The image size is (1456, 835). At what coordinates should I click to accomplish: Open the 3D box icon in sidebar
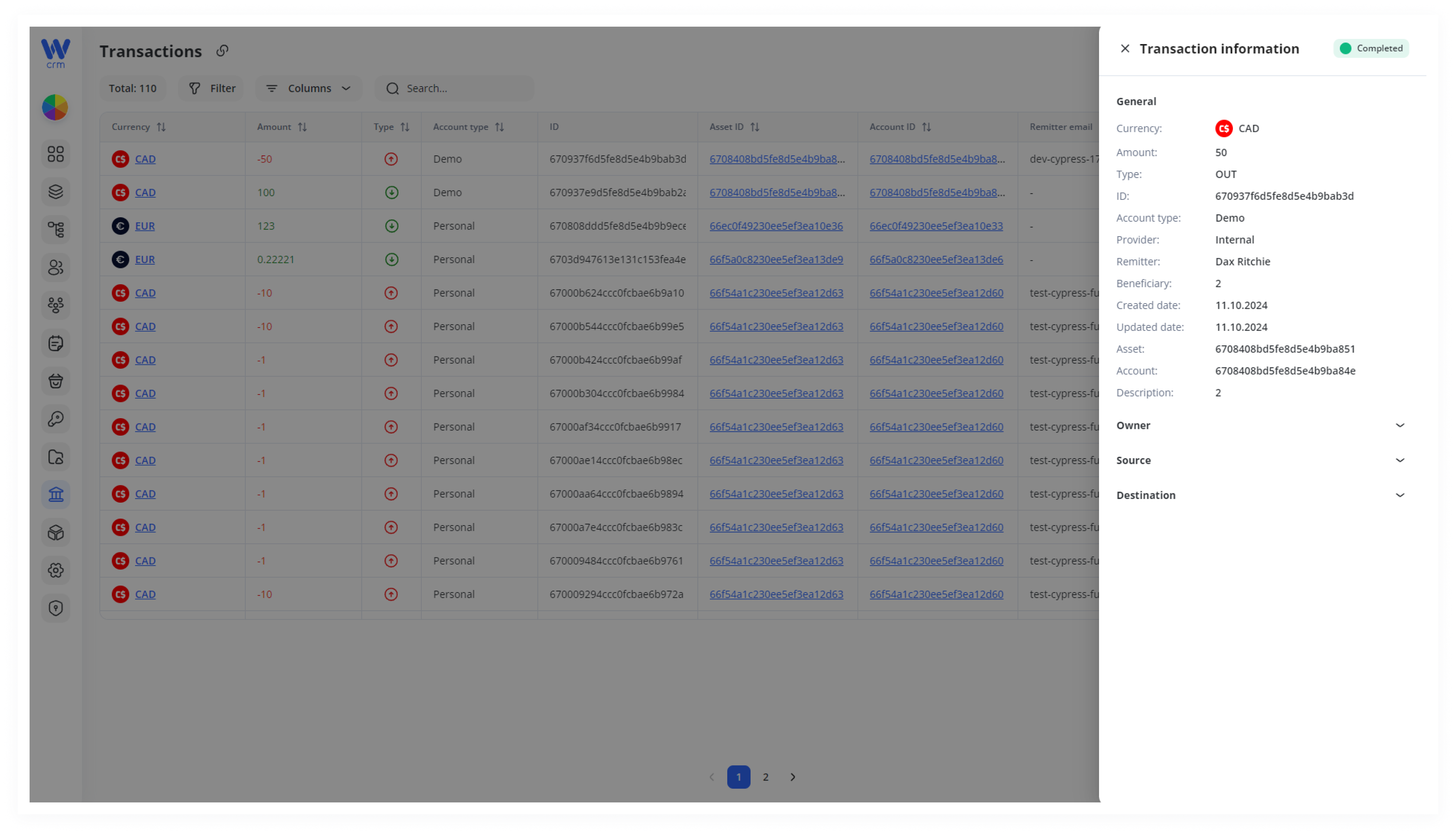(x=55, y=532)
